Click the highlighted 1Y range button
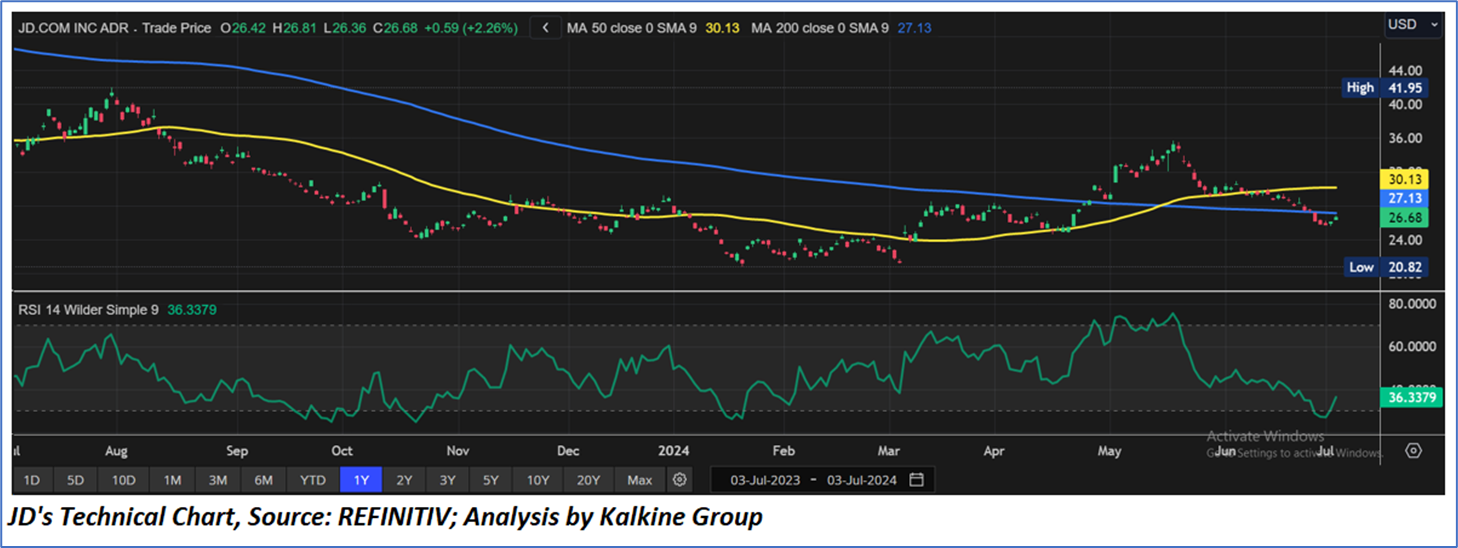 point(361,480)
